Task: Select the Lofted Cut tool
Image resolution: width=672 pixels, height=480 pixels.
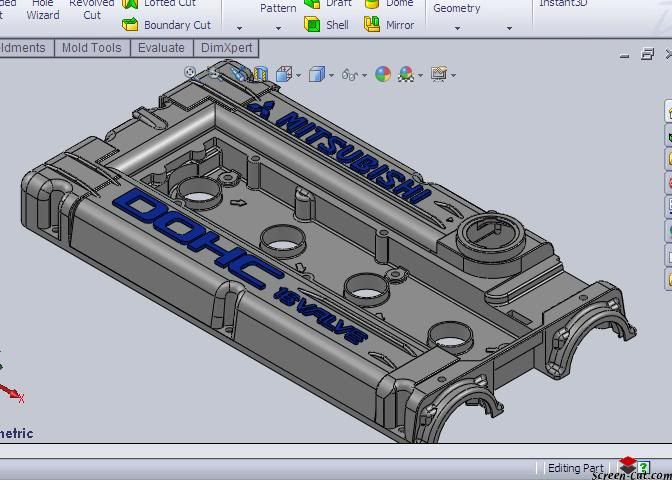Action: (x=159, y=4)
